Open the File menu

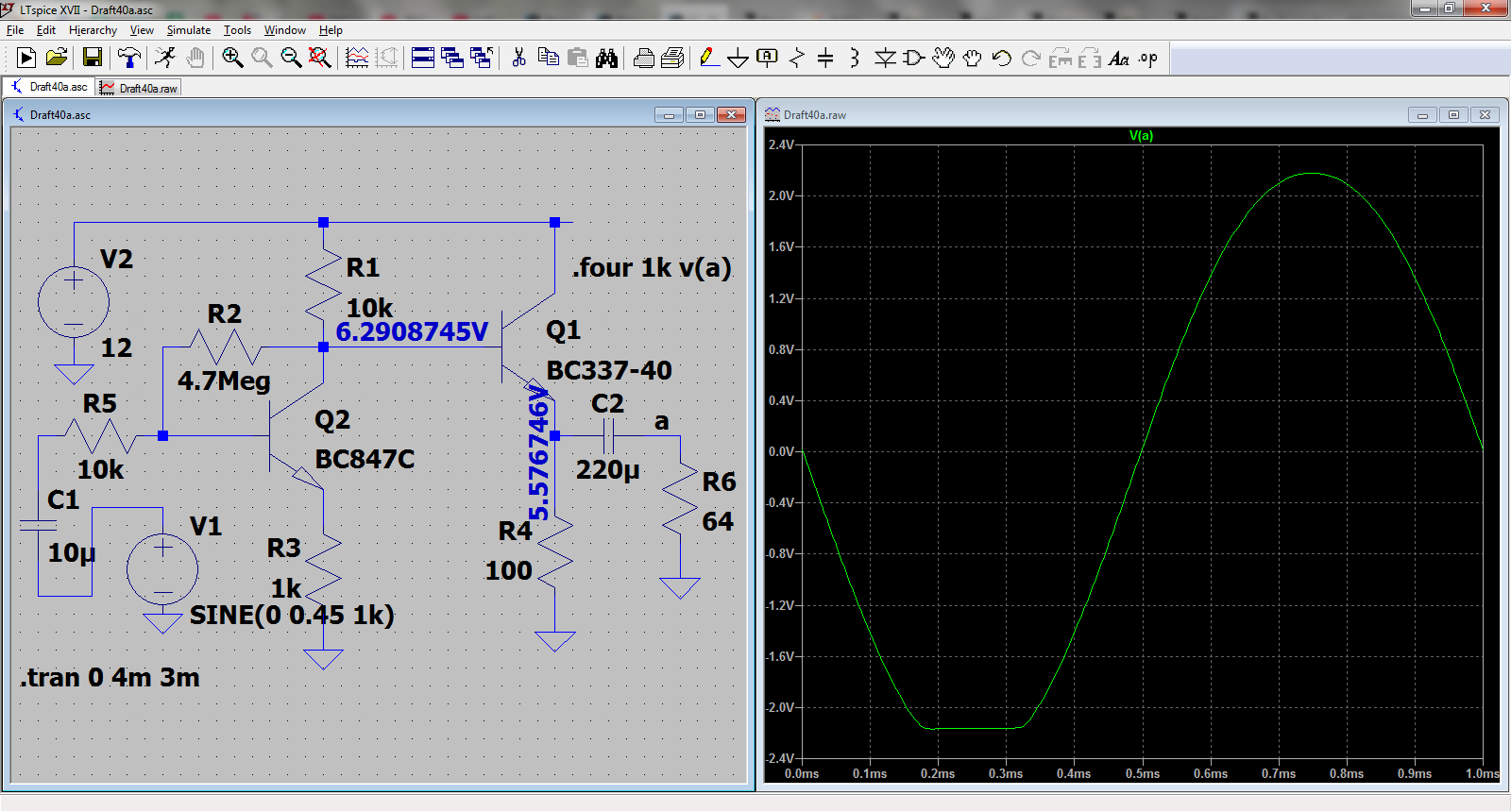(x=15, y=30)
